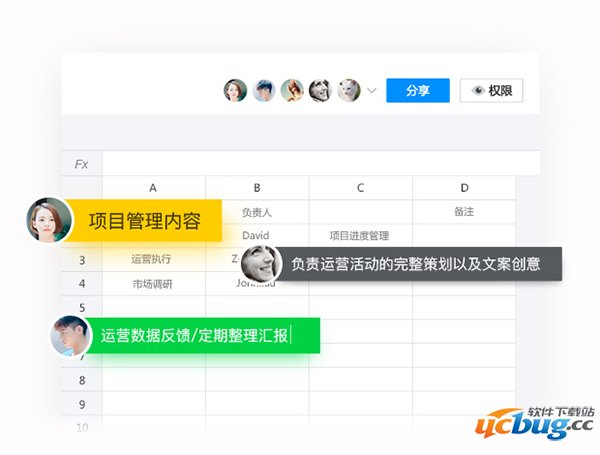Click the 市场调研 cell
Screen dimensions: 600x455
coord(153,284)
